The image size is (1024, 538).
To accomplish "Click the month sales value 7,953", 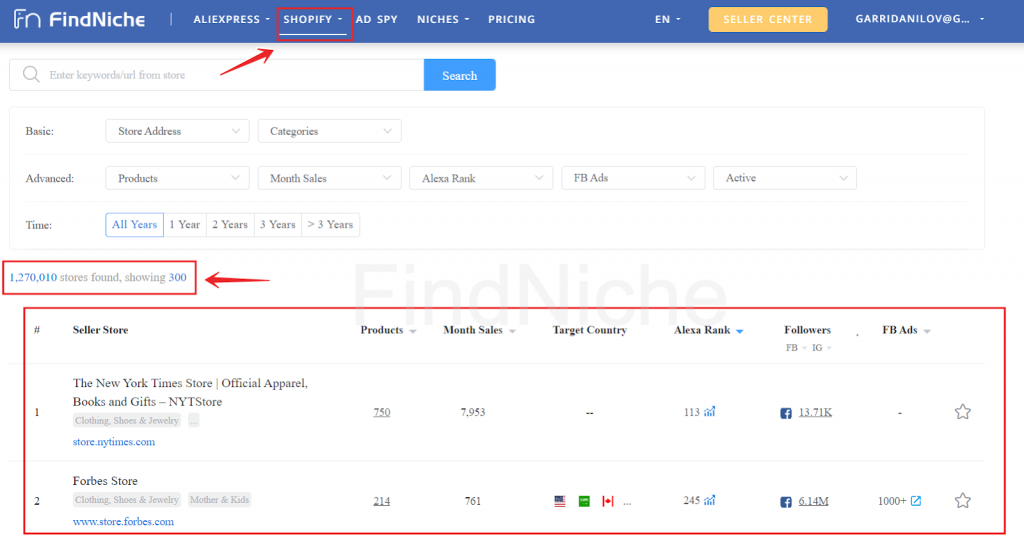I will (473, 413).
